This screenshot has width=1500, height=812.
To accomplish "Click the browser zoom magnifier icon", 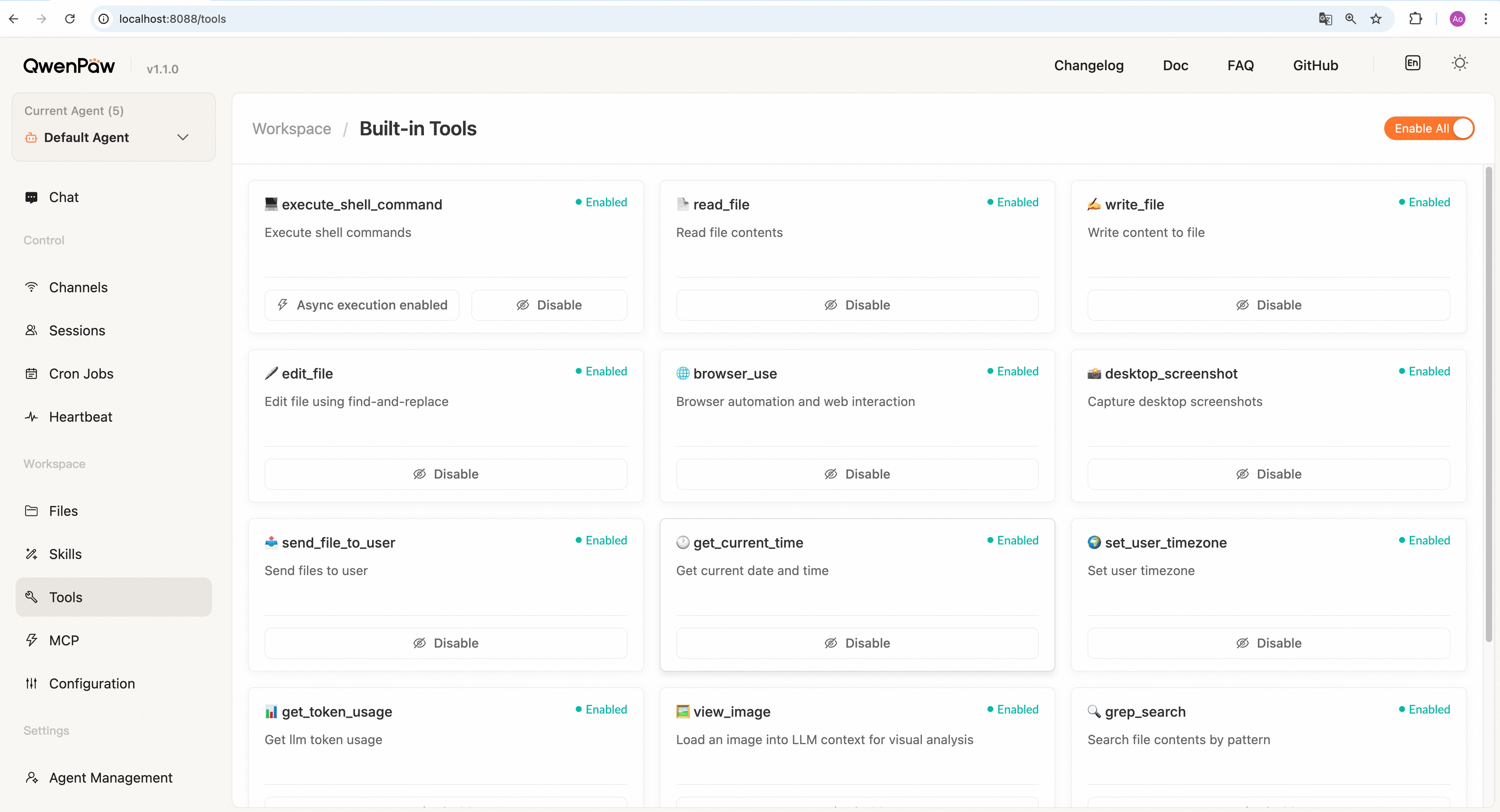I will (1350, 18).
